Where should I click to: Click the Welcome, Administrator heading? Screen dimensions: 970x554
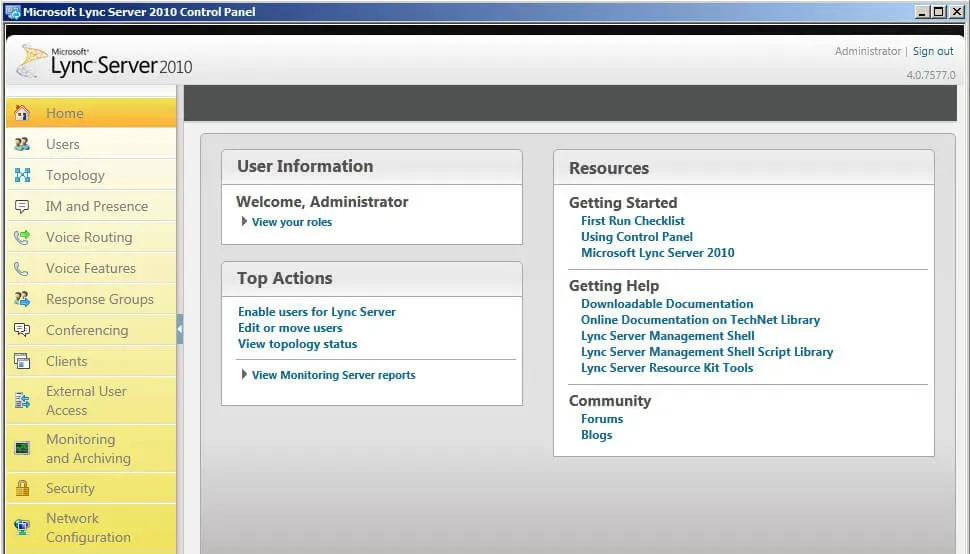322,202
